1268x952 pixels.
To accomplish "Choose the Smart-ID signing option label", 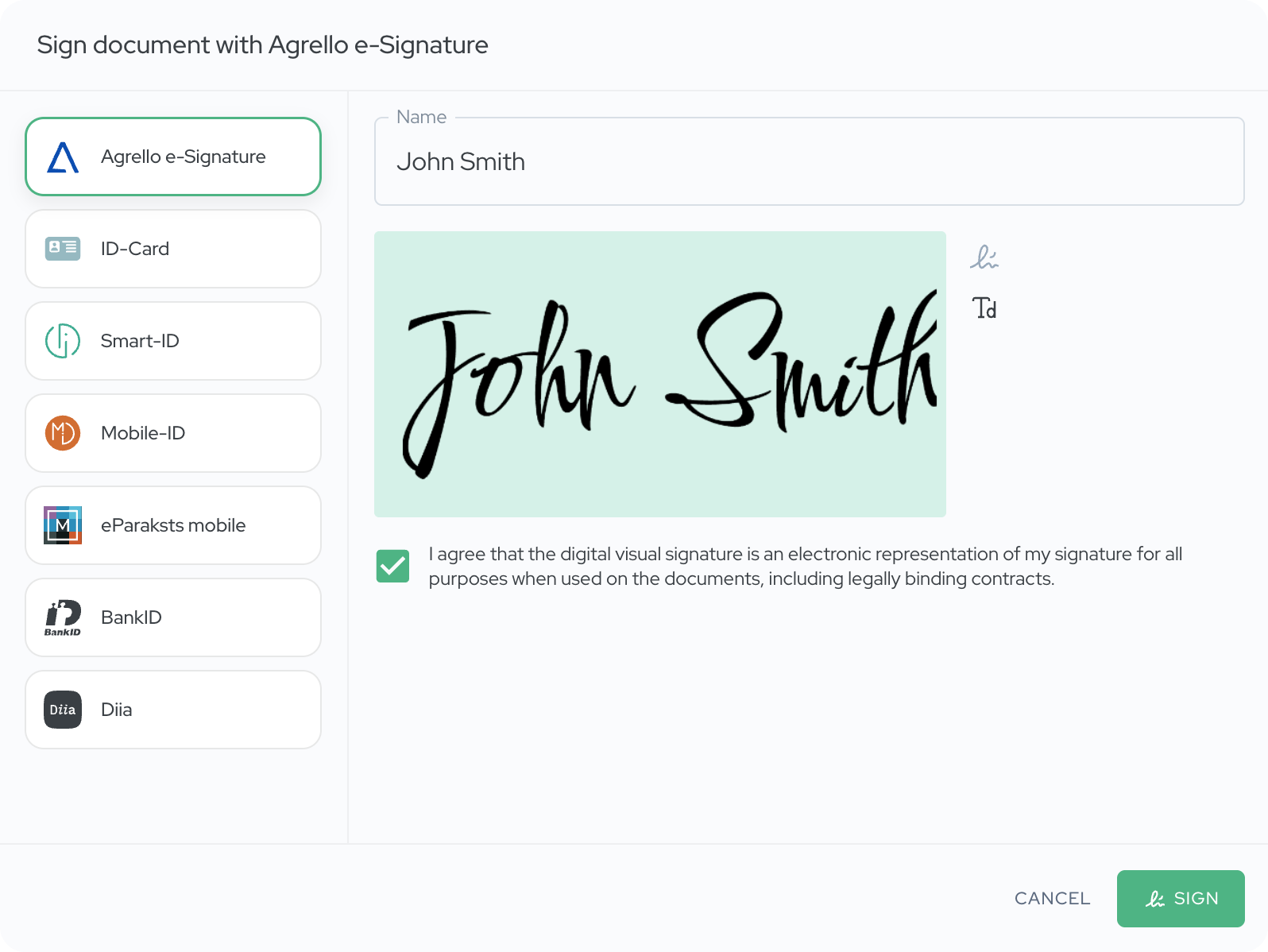I will pos(140,341).
